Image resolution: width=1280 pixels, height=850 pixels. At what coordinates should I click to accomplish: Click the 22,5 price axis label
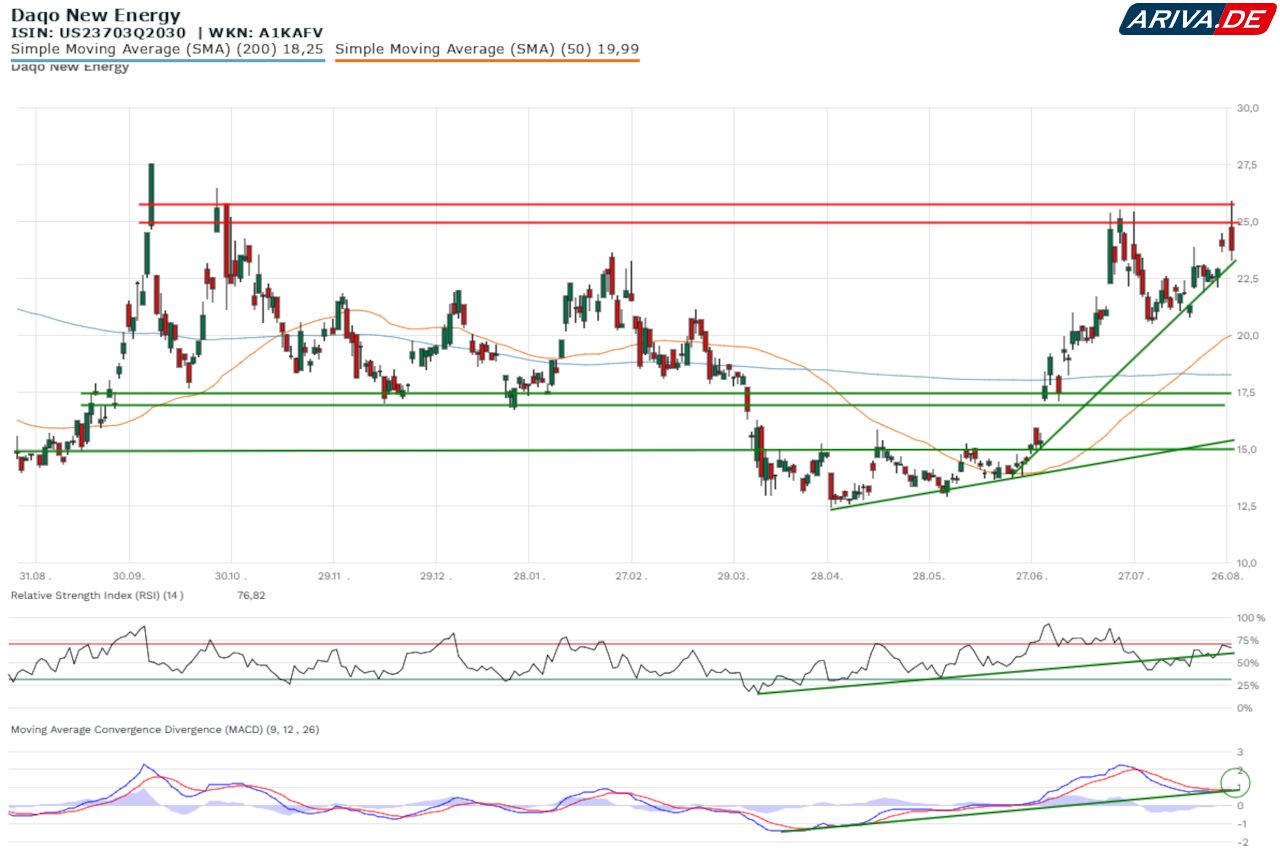tap(1246, 279)
